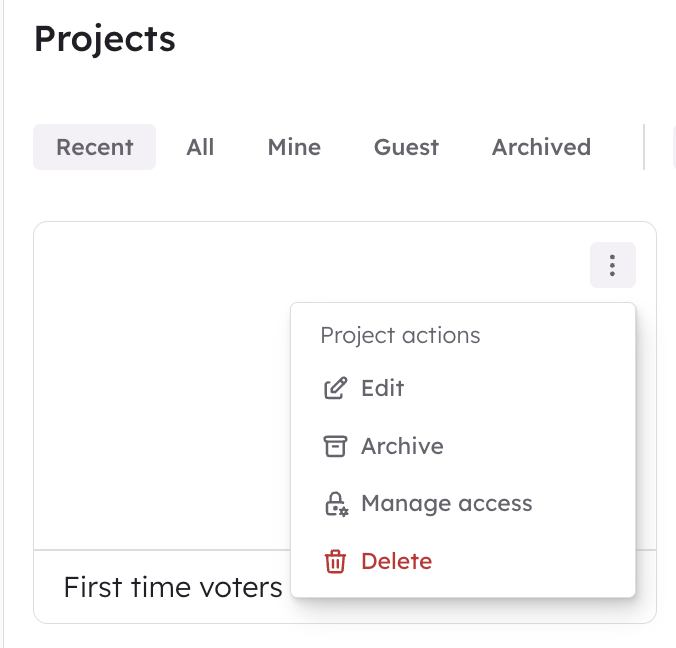Select Manage access text in the menu
The width and height of the screenshot is (676, 648).
click(x=447, y=504)
